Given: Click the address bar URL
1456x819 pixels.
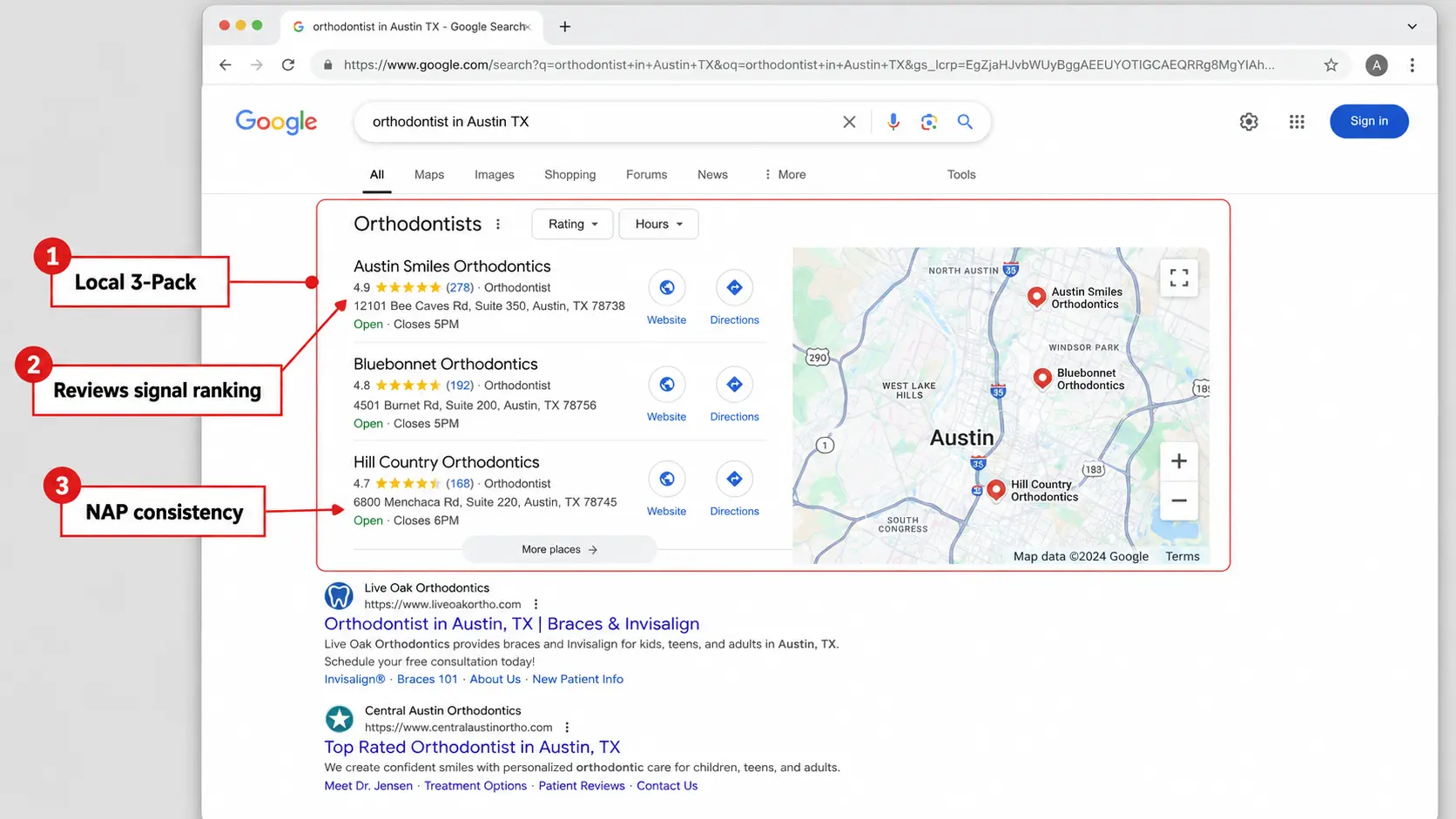Looking at the screenshot, I should (x=808, y=64).
